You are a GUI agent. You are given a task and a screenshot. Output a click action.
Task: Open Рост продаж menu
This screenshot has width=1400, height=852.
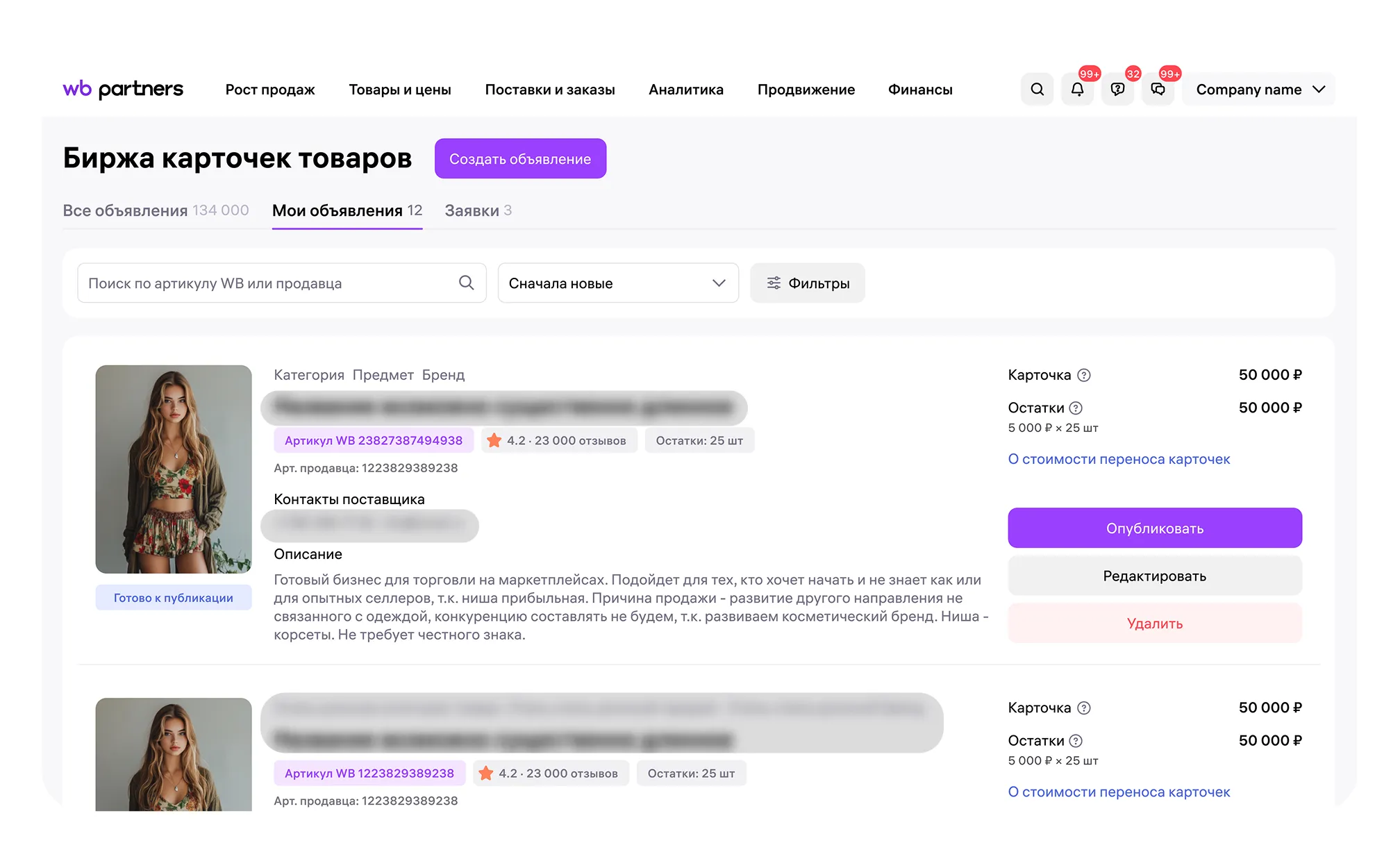pyautogui.click(x=270, y=90)
